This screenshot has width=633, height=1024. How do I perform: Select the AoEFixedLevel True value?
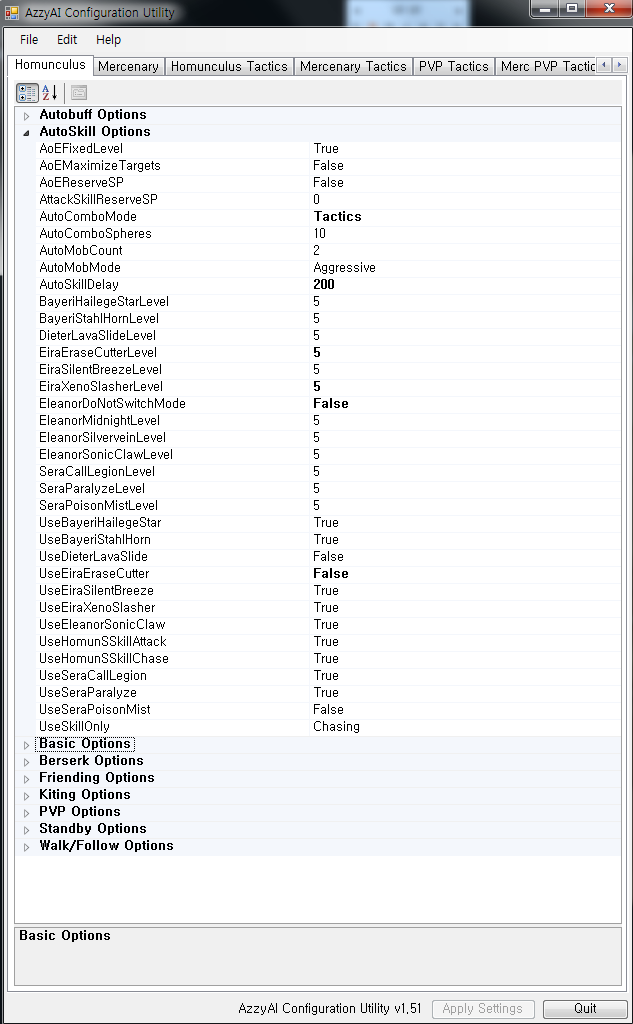coord(326,148)
